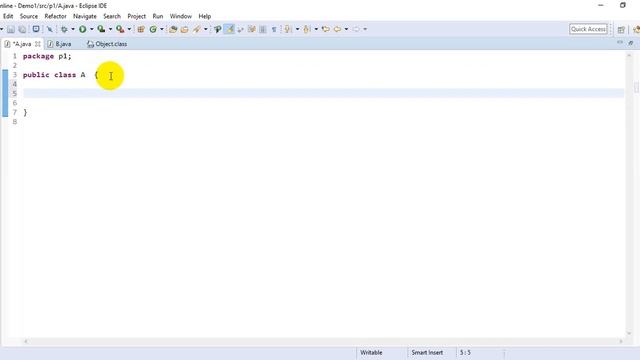Screen dimensions: 640x360
Task: Open the Refactor menu
Action: 56,16
